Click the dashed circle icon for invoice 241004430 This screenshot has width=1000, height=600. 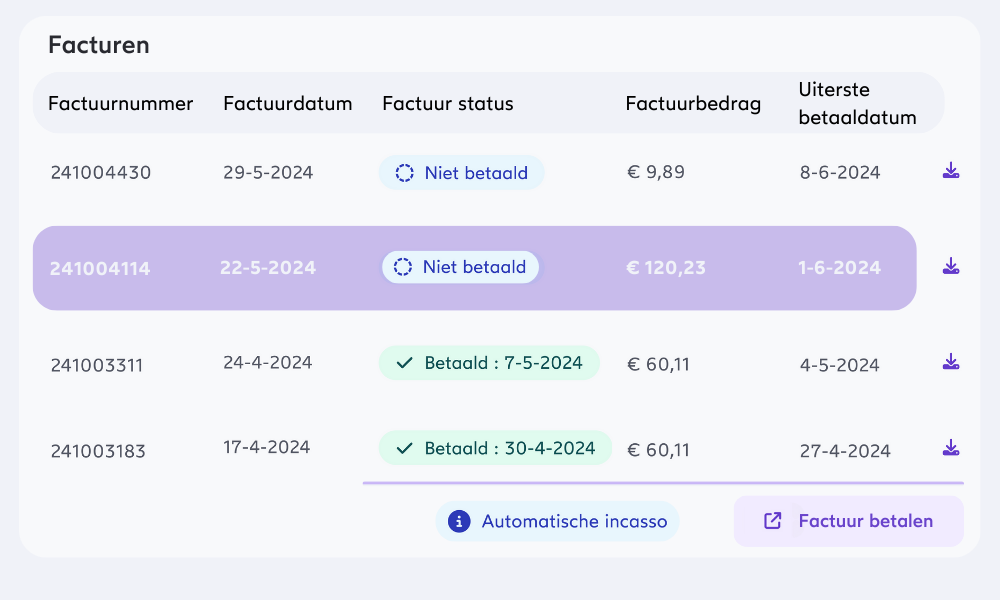tap(404, 173)
